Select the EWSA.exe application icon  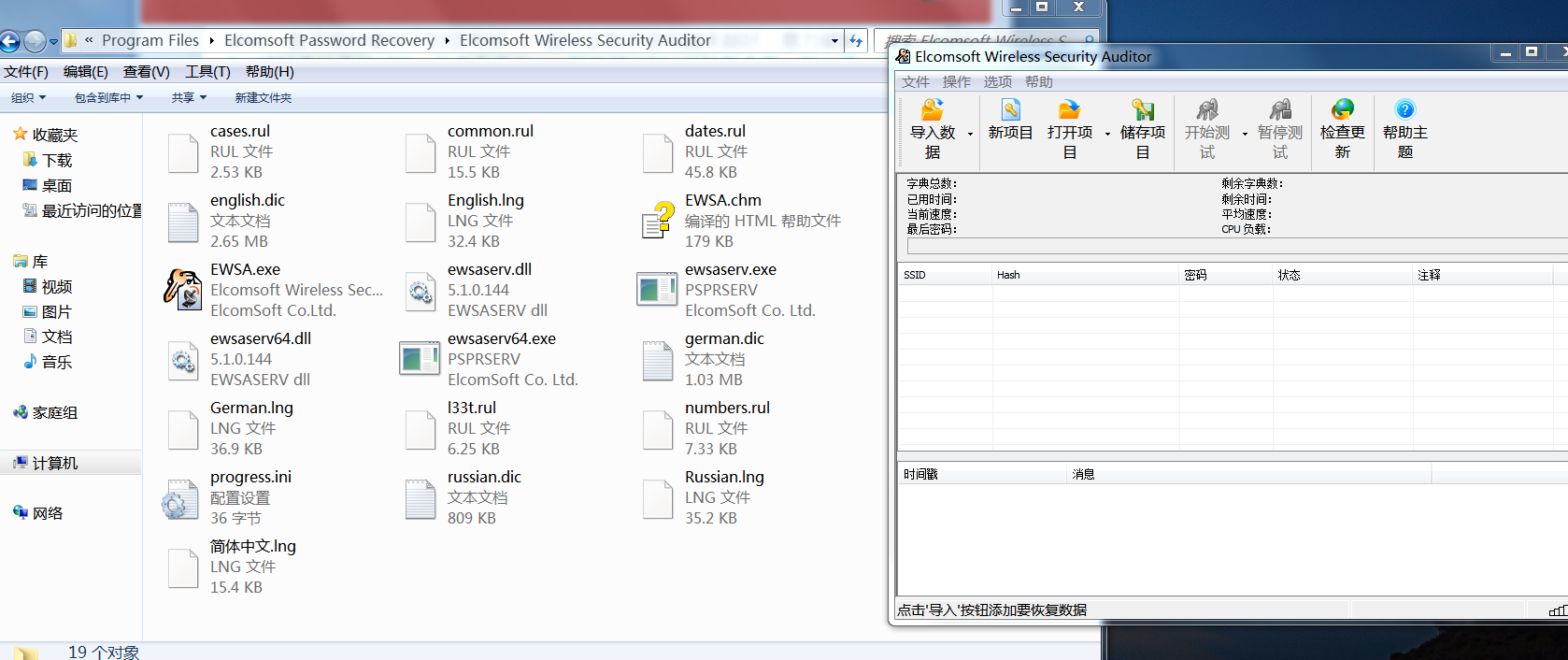pos(182,289)
